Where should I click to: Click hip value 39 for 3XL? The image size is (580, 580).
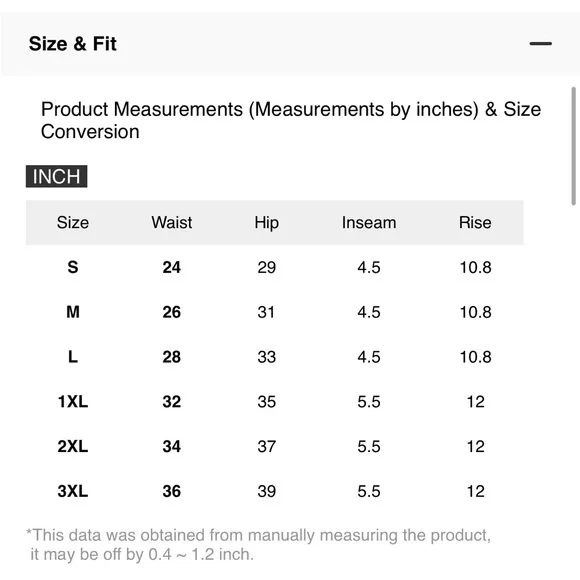point(267,491)
